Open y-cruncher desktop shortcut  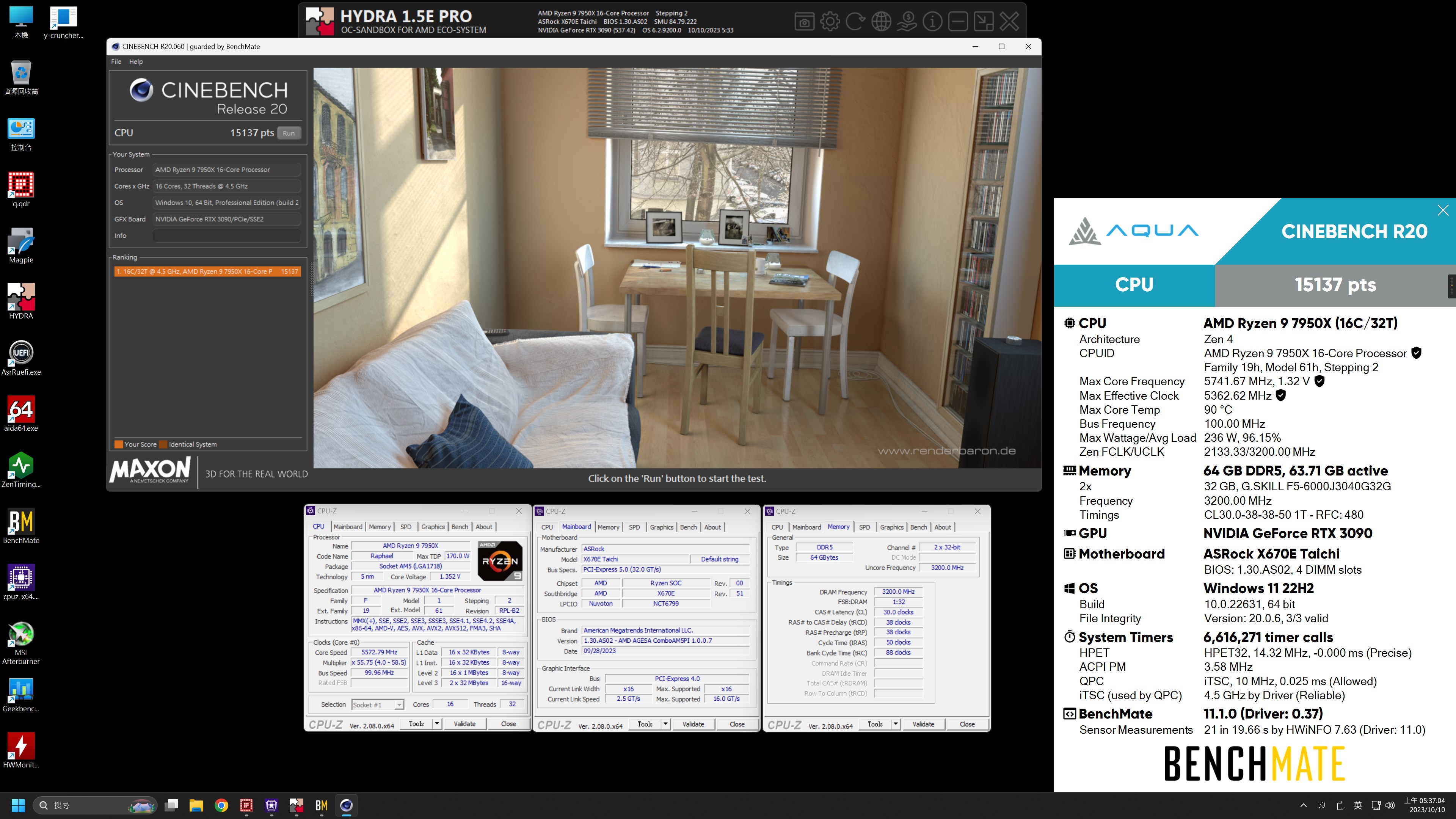coord(63,23)
